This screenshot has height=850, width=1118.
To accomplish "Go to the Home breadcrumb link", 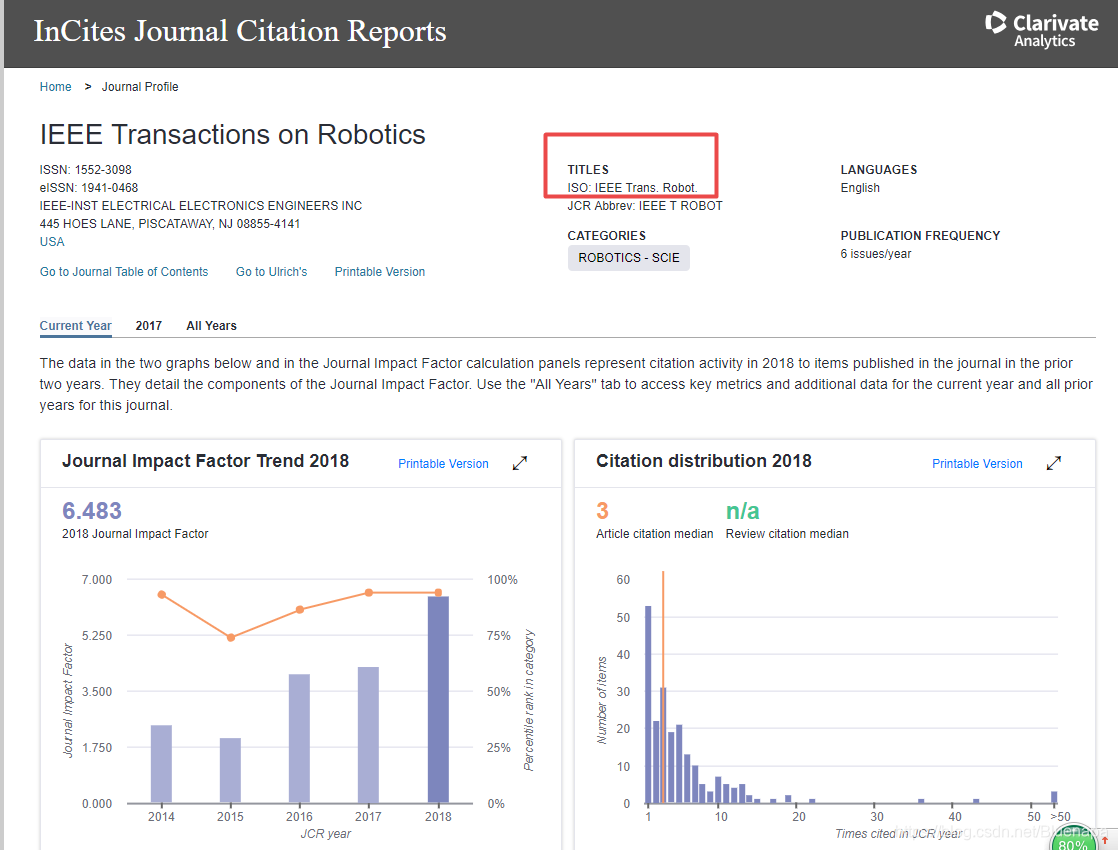I will pyautogui.click(x=56, y=86).
